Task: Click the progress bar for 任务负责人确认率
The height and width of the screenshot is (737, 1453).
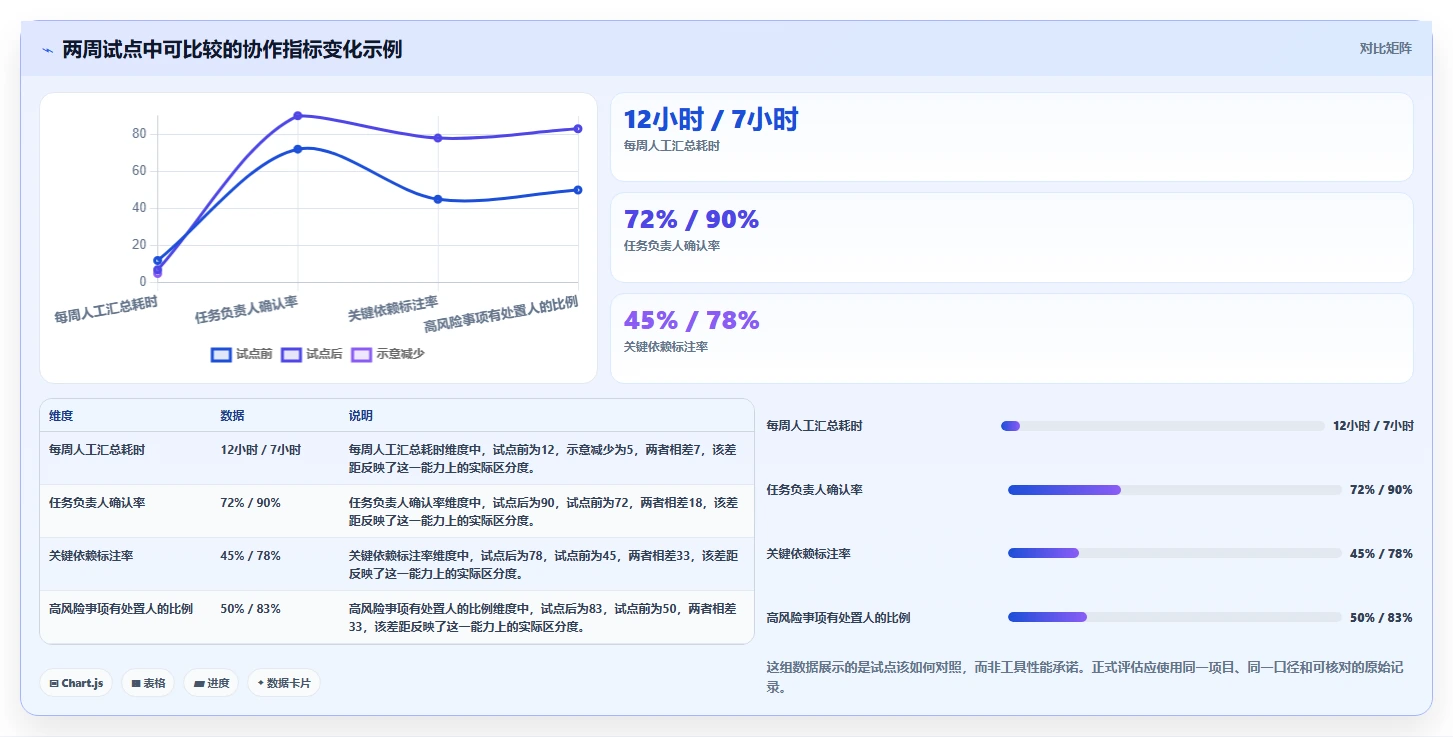Action: pos(1174,490)
